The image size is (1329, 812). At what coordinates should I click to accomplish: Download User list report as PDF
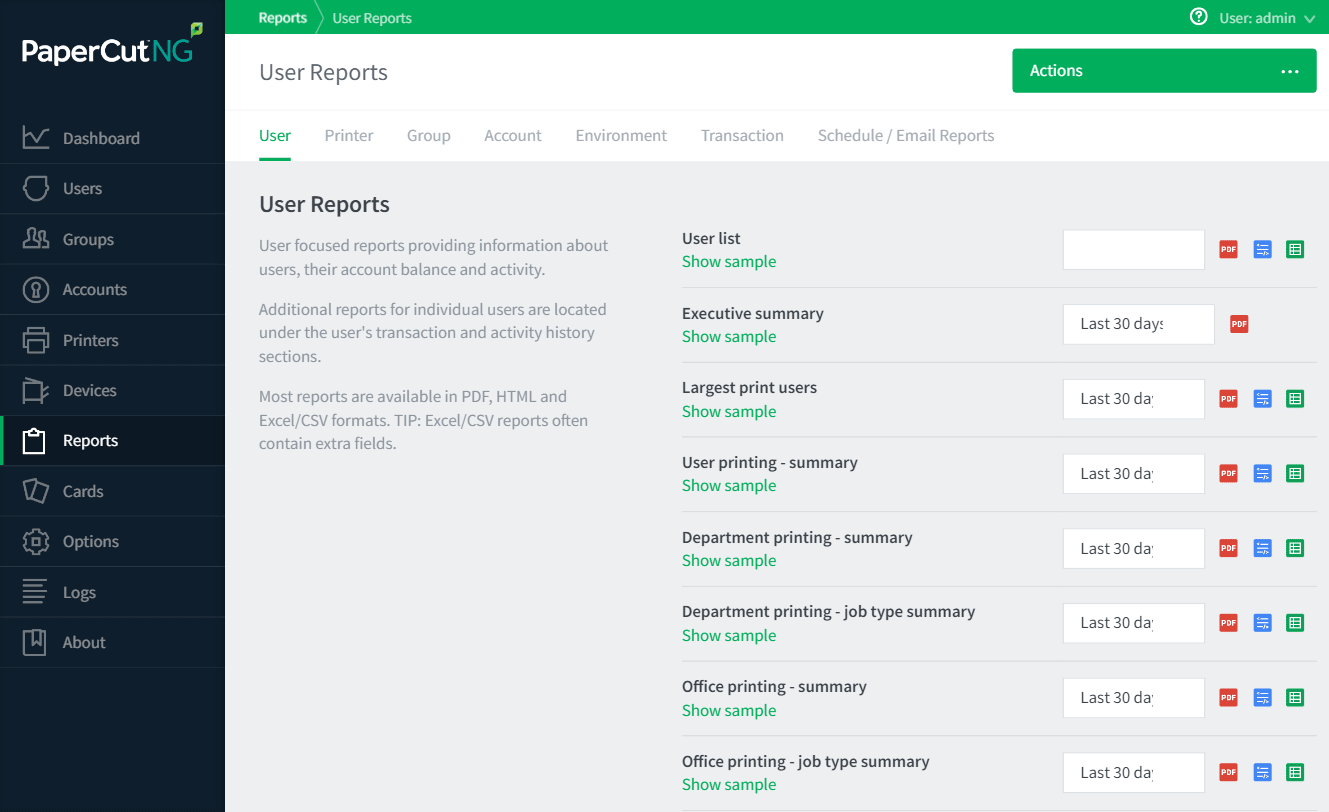coord(1228,249)
